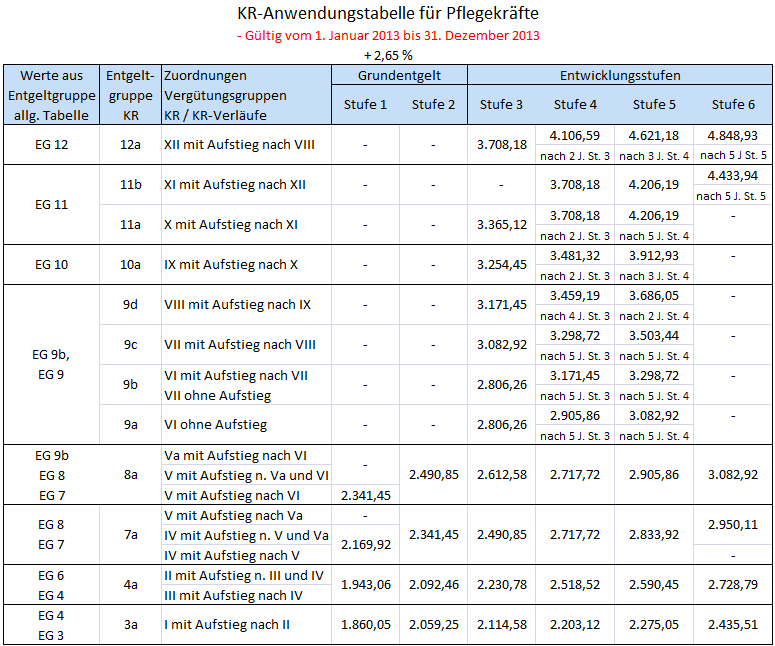Screen dimensions: 775x646
Task: Select pay group '4a'
Action: tap(130, 584)
